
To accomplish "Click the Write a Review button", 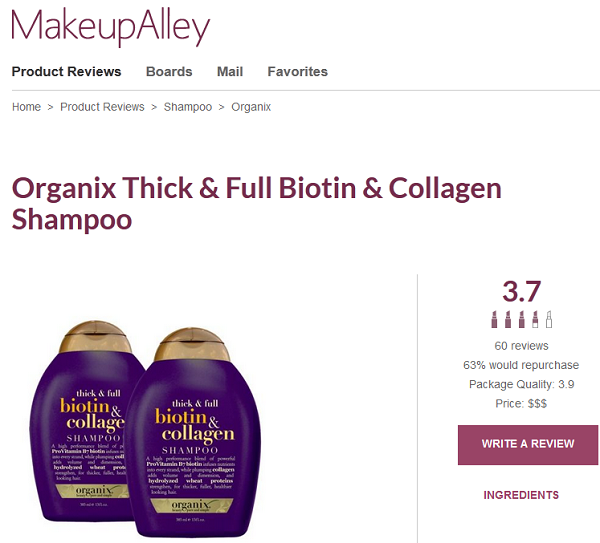I will click(528, 445).
